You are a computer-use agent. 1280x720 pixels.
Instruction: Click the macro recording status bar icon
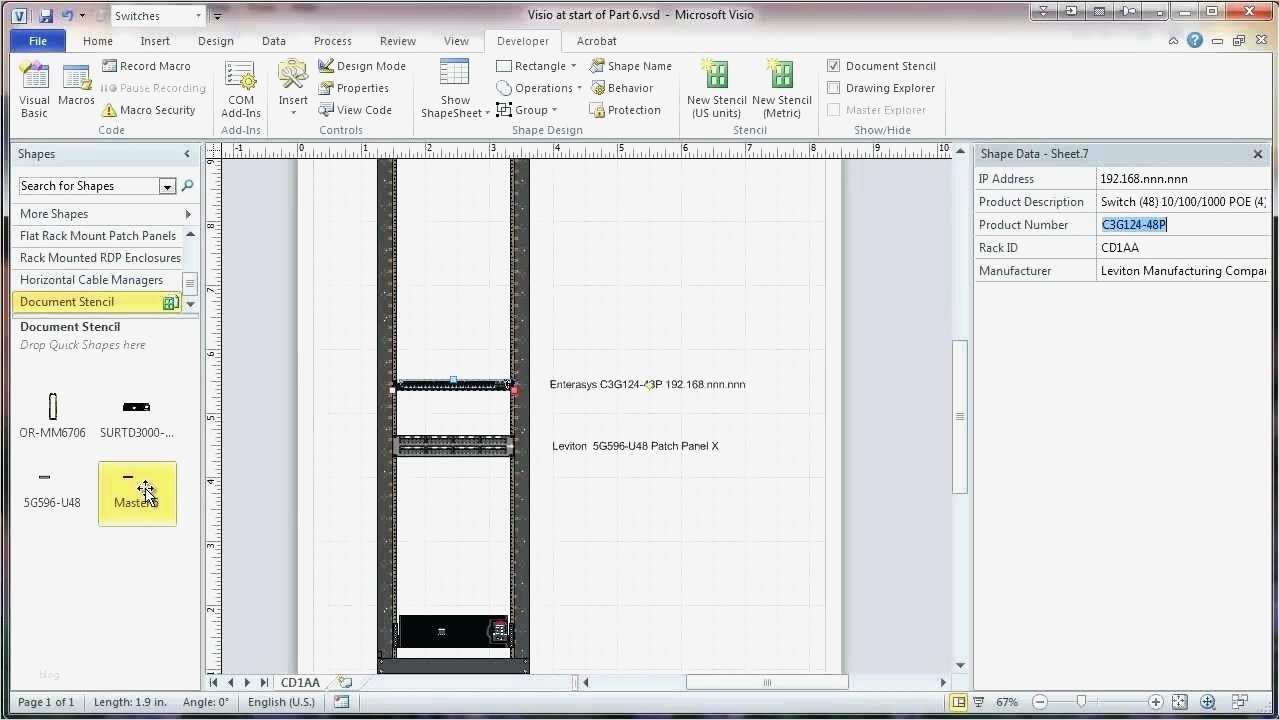click(x=342, y=702)
